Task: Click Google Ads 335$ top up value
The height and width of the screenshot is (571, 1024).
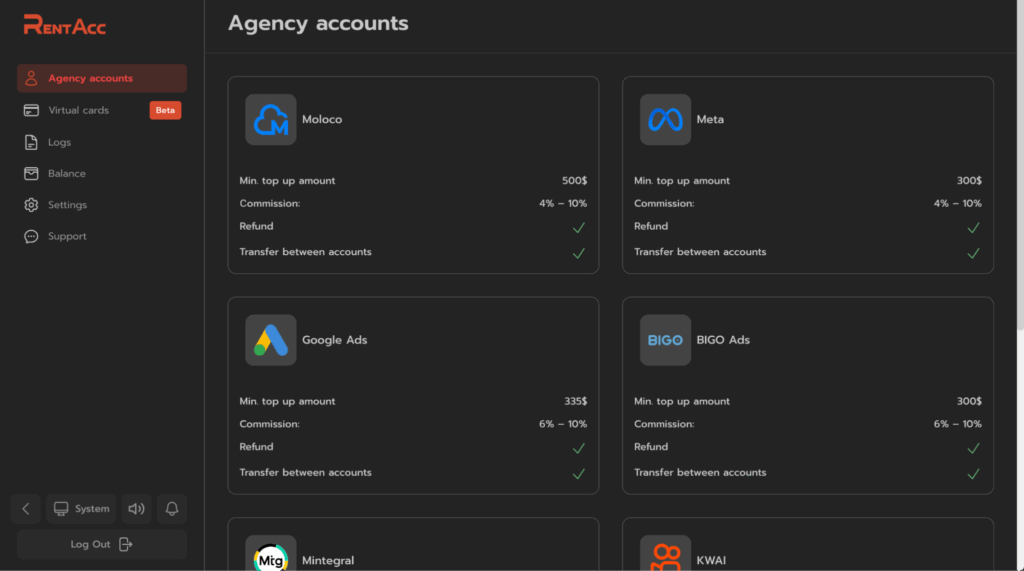Action: click(575, 401)
